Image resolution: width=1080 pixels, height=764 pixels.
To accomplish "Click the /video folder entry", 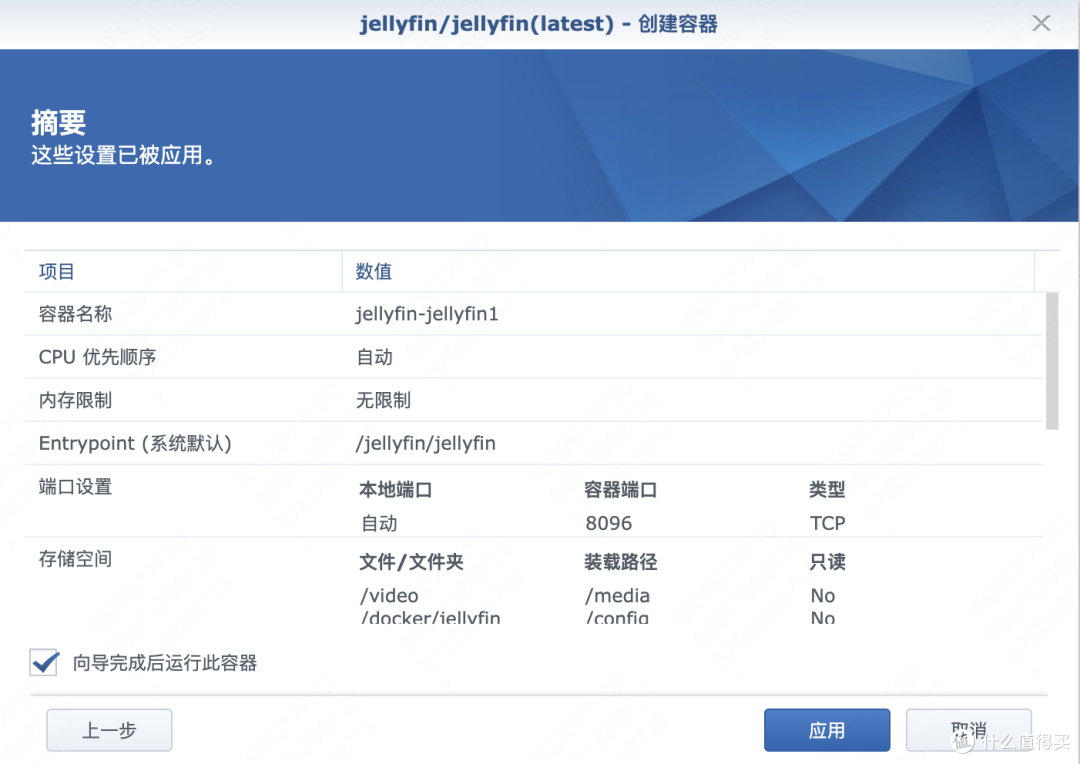I will [389, 595].
